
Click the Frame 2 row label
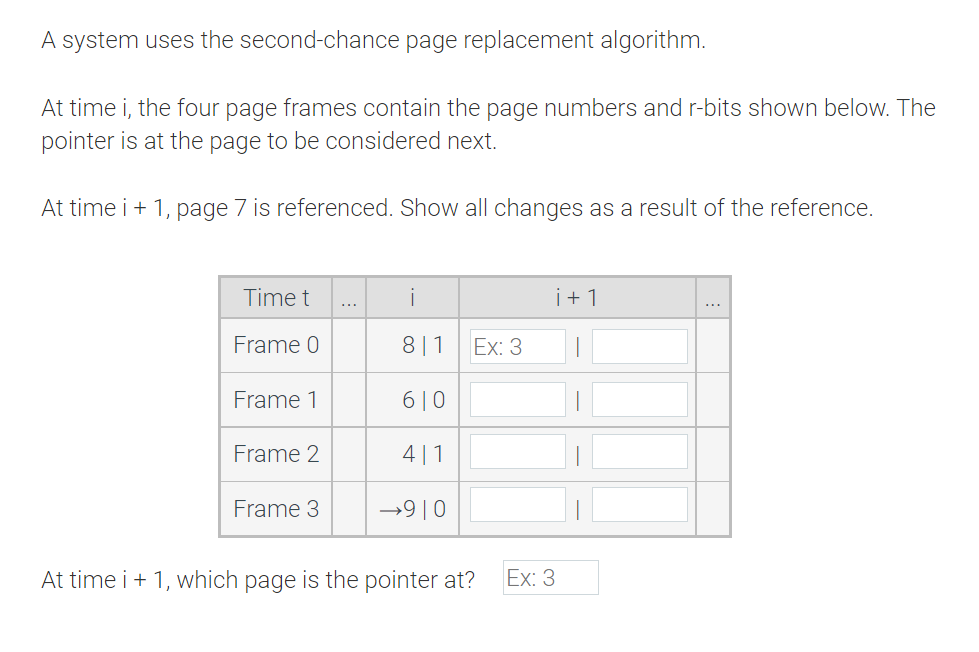click(275, 453)
